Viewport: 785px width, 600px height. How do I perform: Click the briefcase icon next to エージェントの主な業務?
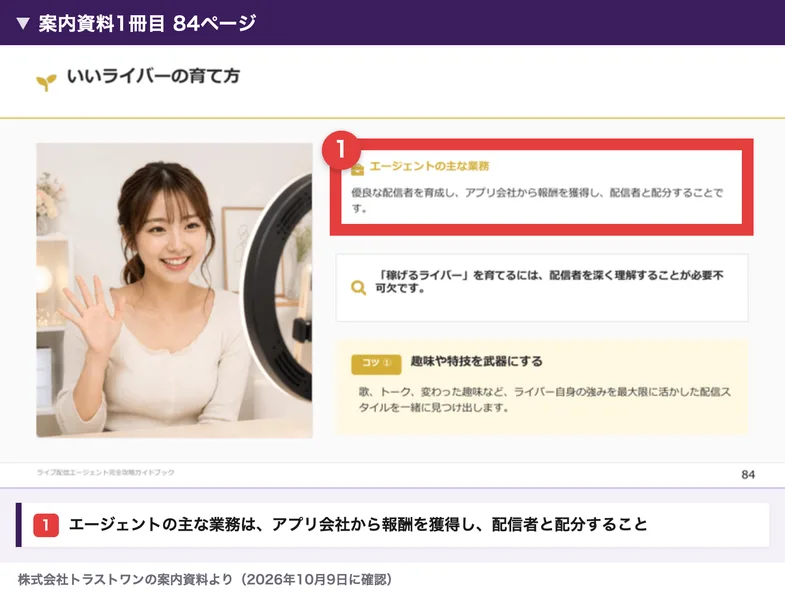(x=357, y=169)
